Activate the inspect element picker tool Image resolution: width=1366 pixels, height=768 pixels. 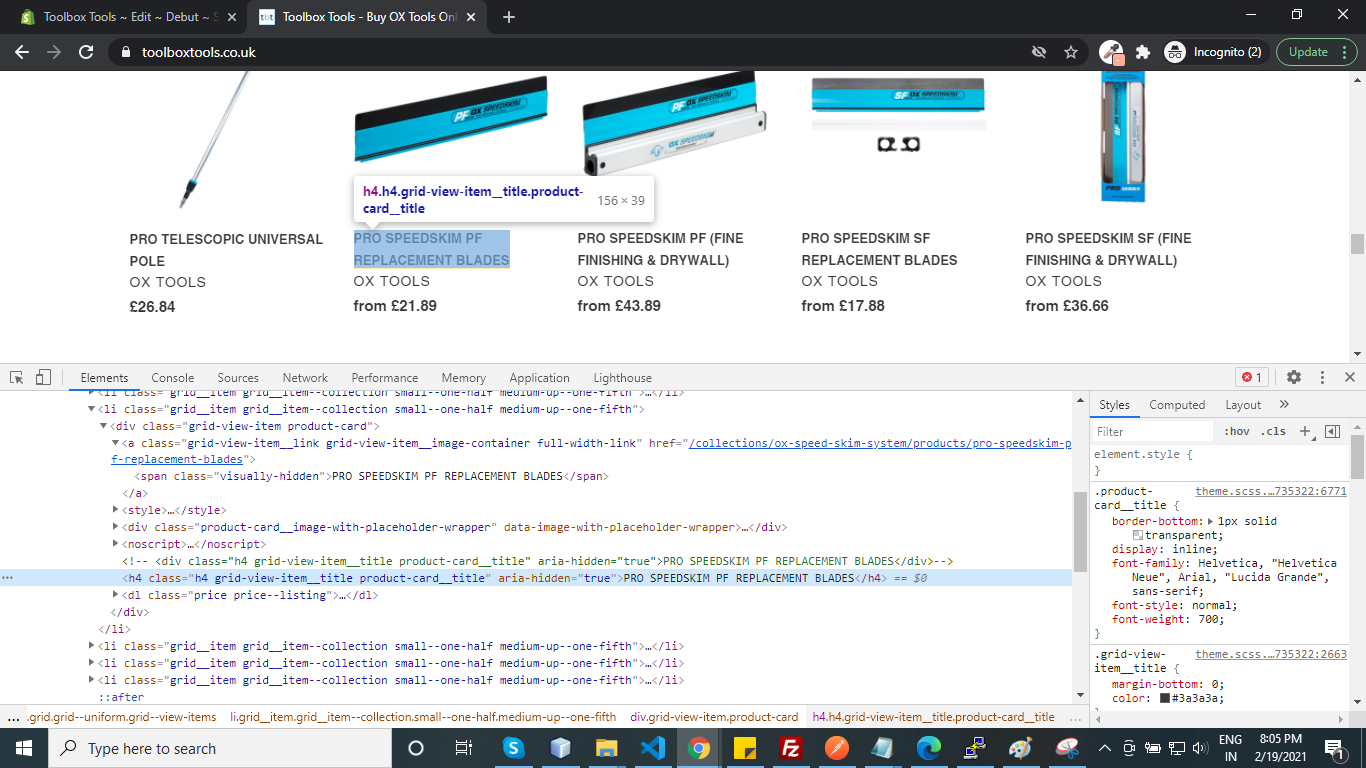(17, 377)
